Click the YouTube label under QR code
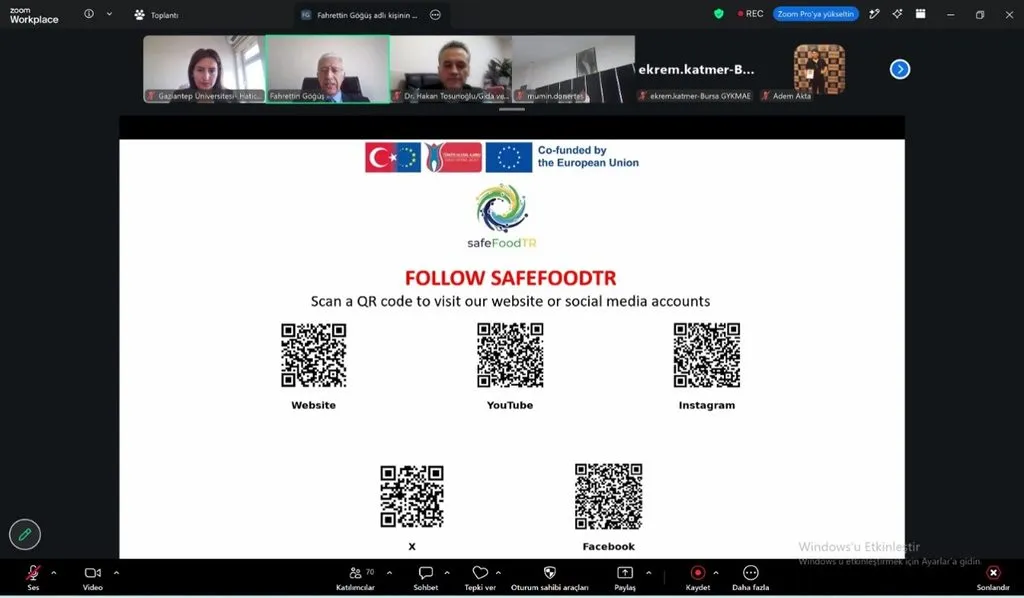Screen dimensions: 1024x598 coord(510,405)
